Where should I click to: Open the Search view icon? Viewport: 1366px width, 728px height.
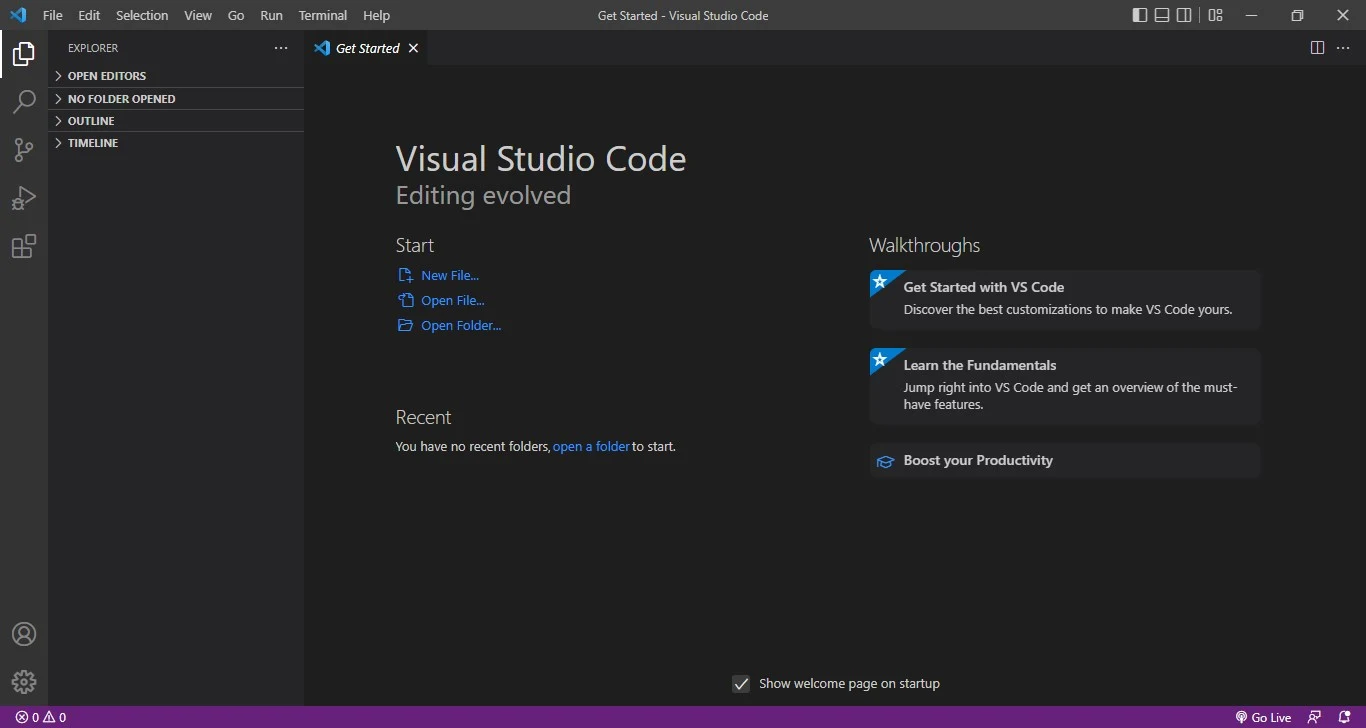(24, 102)
